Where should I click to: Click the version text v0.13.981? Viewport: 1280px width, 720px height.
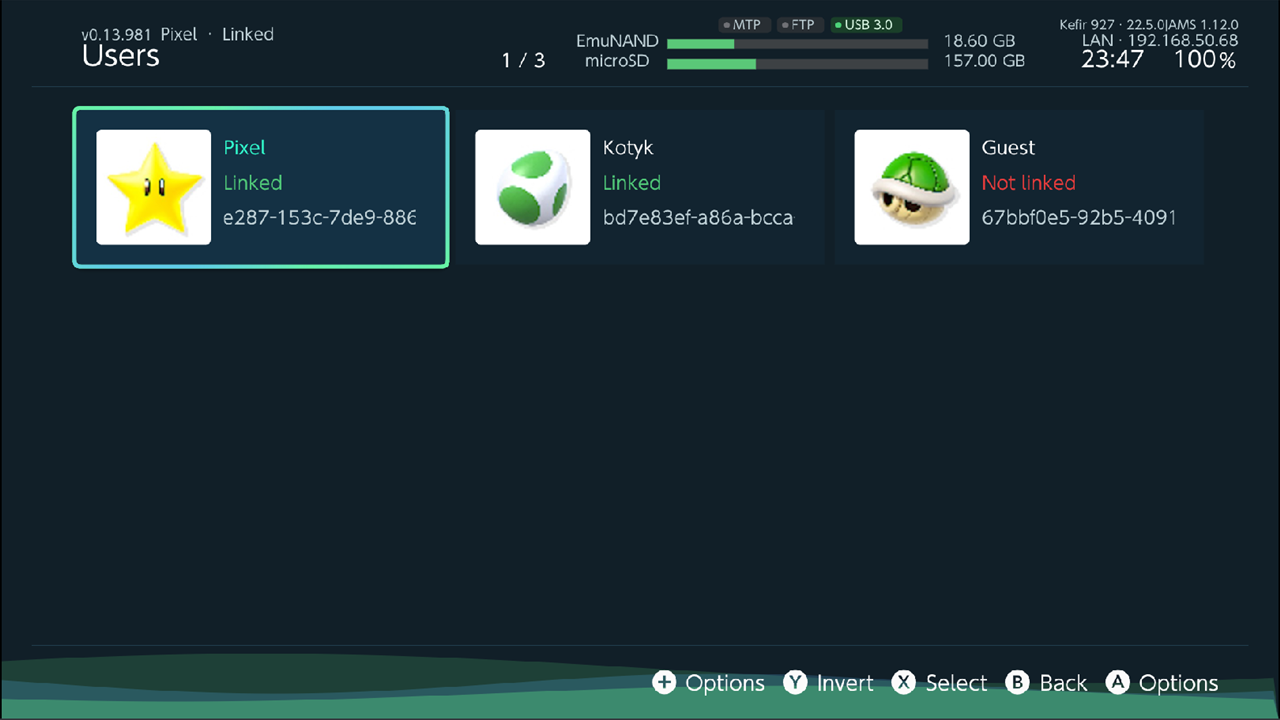(117, 34)
